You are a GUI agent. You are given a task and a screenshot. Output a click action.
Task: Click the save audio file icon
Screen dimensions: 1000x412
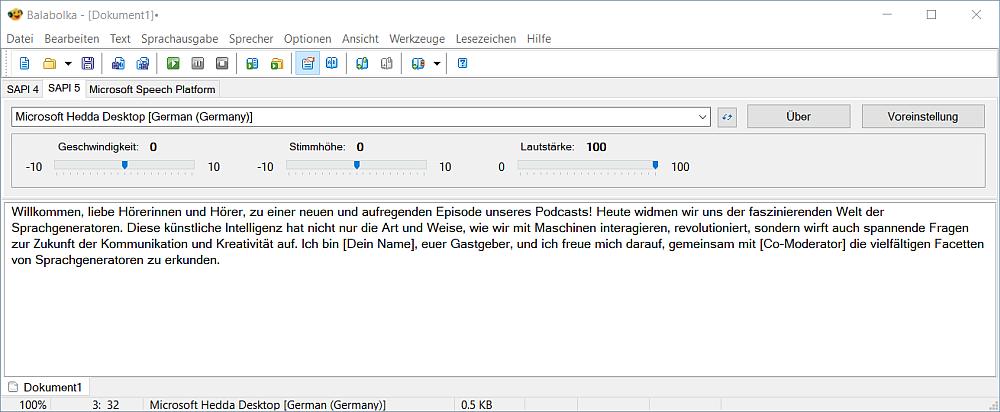point(119,64)
